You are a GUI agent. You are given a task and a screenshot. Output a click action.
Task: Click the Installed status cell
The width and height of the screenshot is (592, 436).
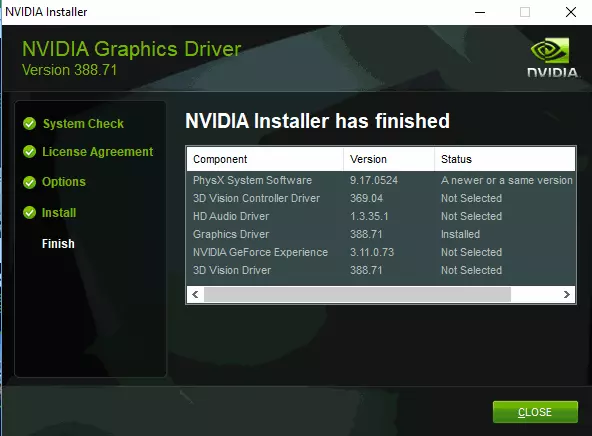tap(460, 234)
